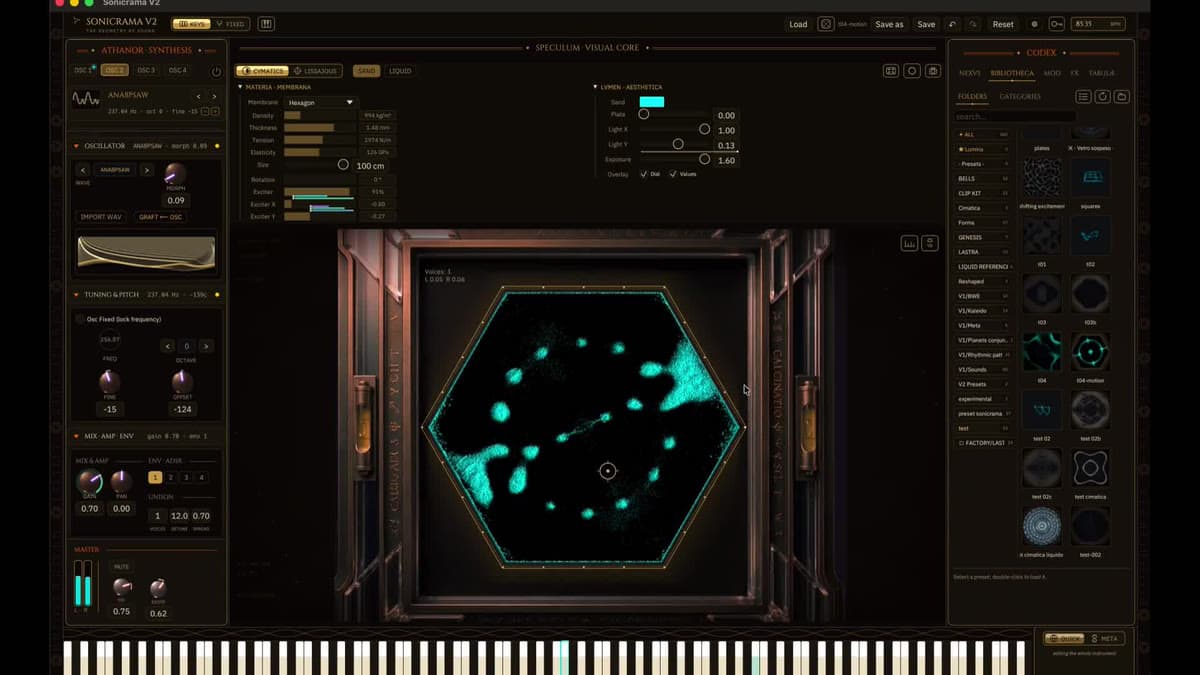Screen dimensions: 1200x675
Task: Click the Reset button
Action: (x=1002, y=24)
